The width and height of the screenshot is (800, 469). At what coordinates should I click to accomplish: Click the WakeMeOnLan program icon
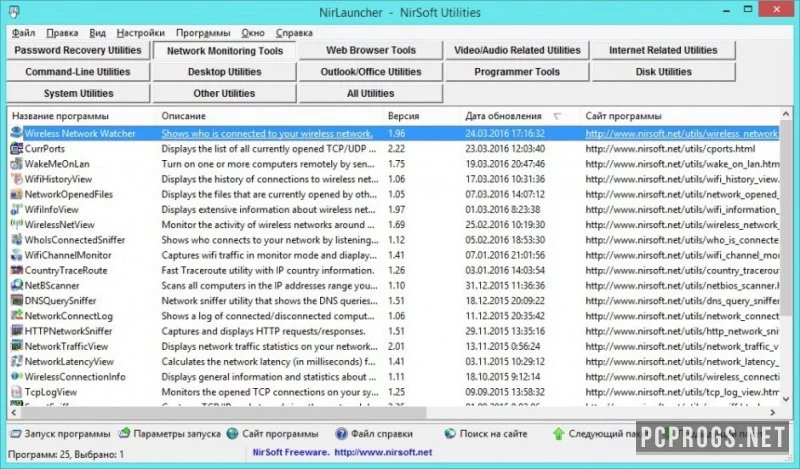coord(16,164)
